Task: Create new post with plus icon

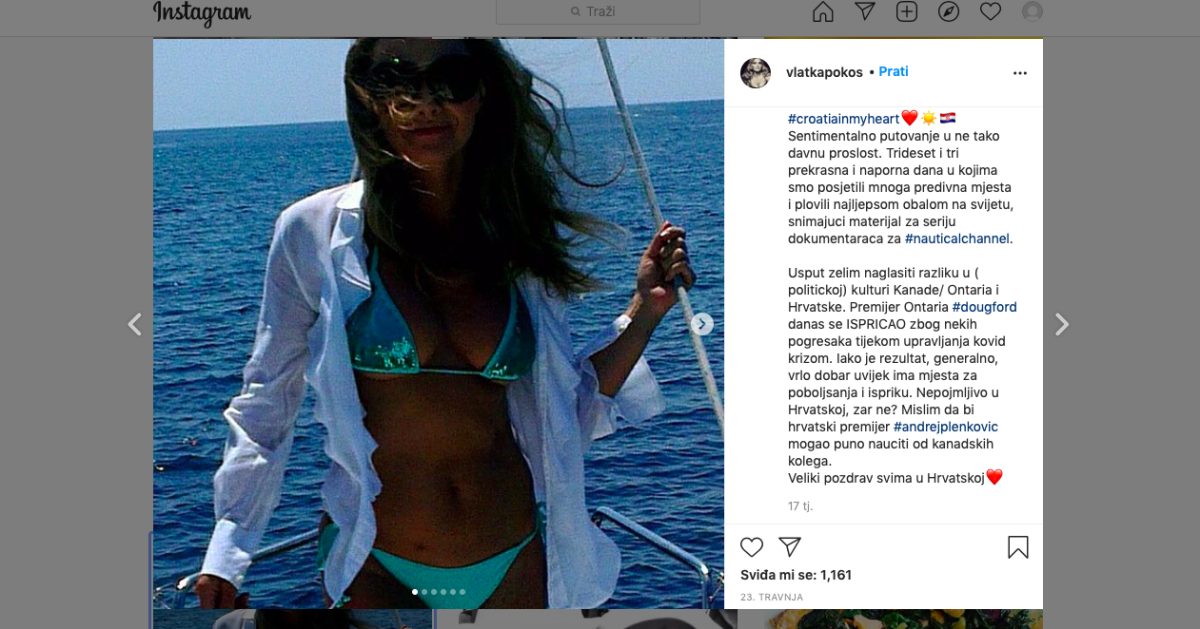Action: [x=907, y=11]
